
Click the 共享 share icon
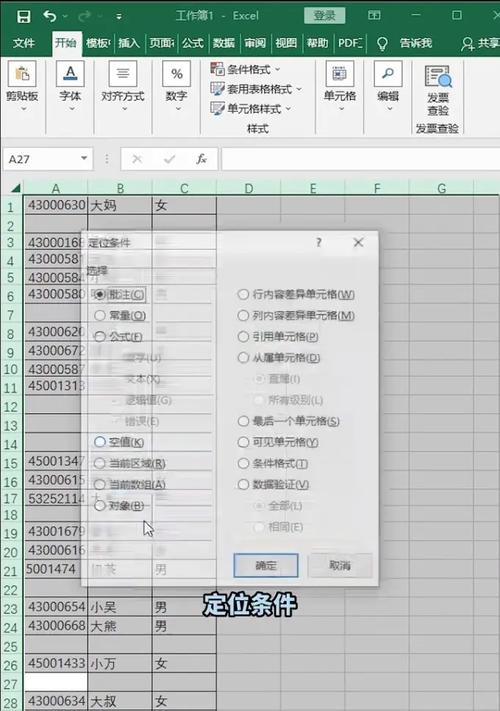(480, 44)
